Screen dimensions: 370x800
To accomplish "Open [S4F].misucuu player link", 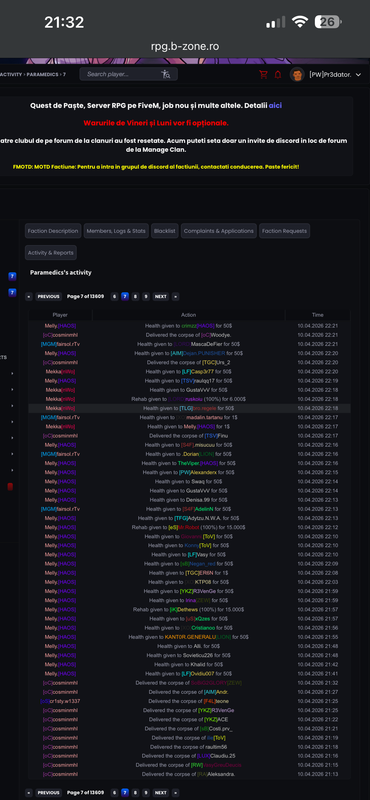I will click(198, 445).
